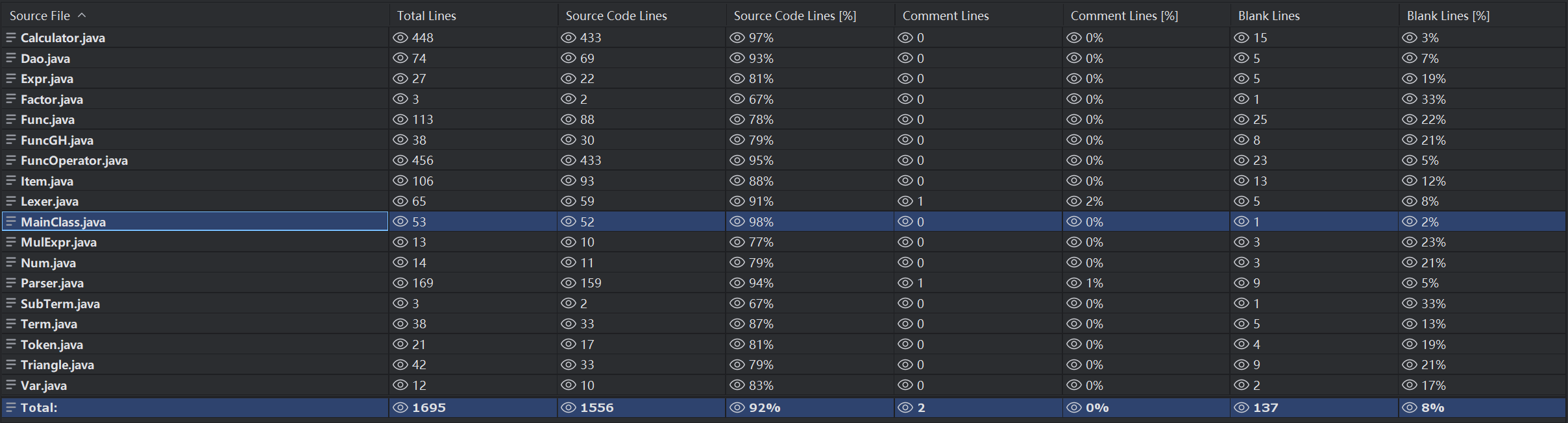The width and height of the screenshot is (1568, 423).
Task: Click eye icon next to Func.java blank lines 25
Action: click(x=1242, y=119)
